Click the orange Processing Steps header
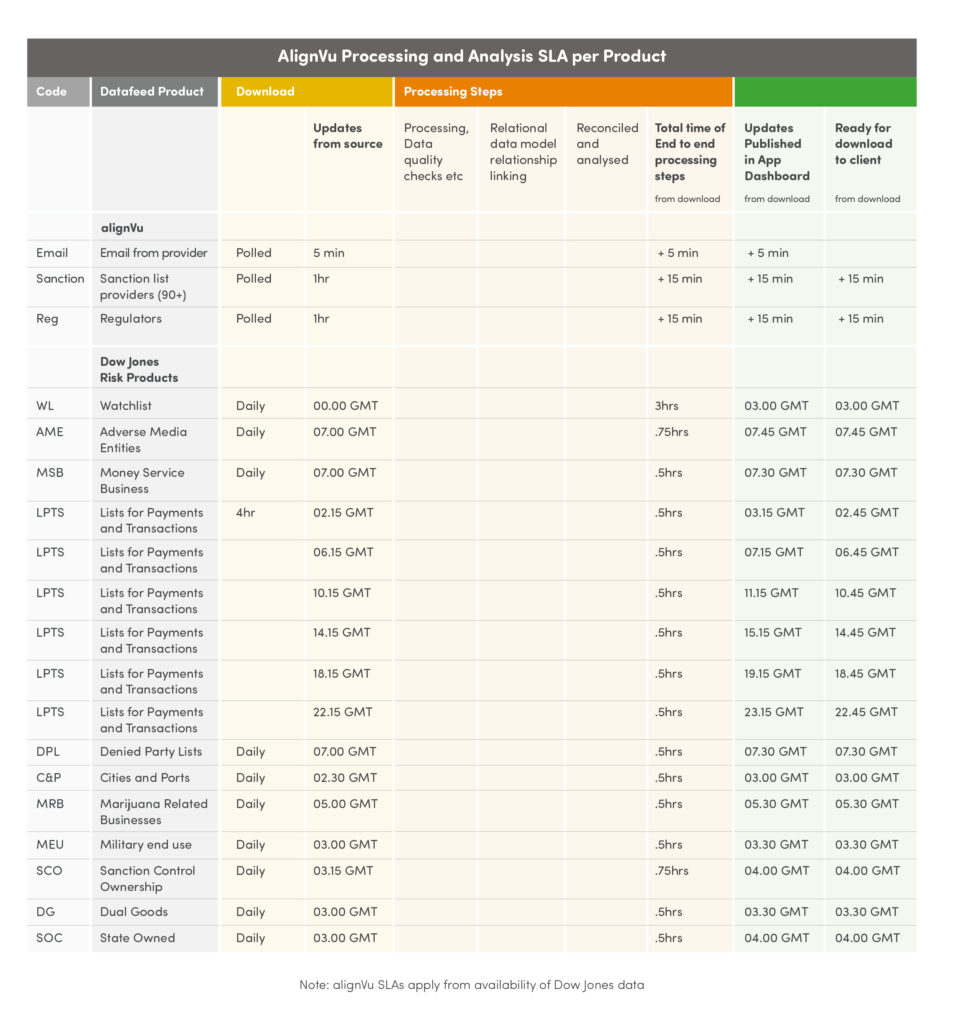The width and height of the screenshot is (953, 1024). (x=453, y=91)
